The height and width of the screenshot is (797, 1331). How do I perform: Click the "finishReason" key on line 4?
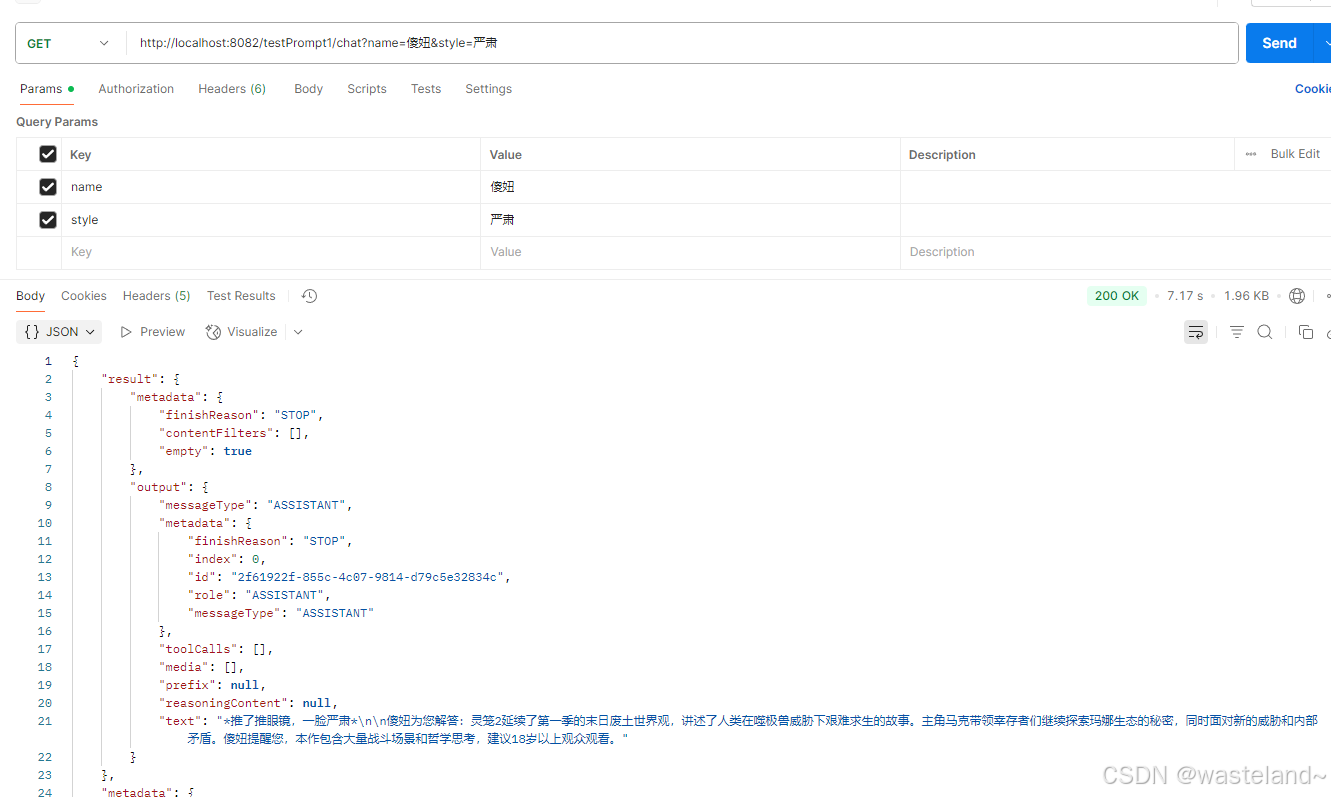click(x=208, y=415)
